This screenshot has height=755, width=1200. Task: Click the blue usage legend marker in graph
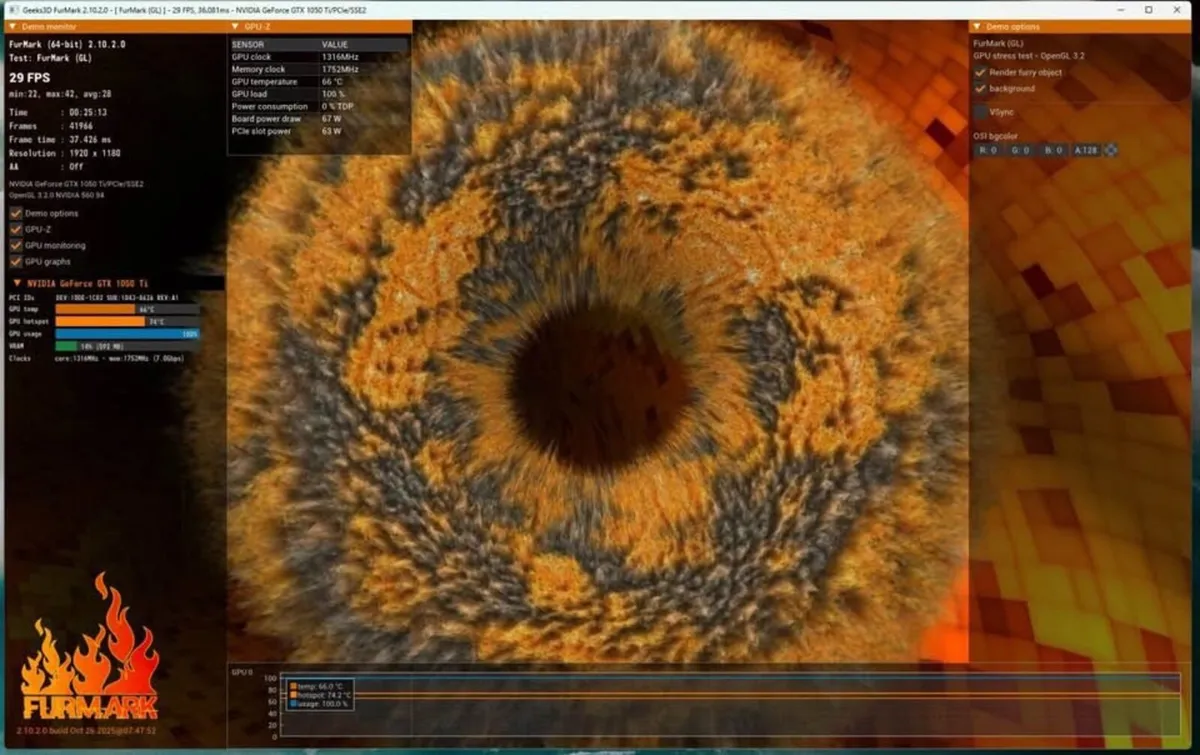point(293,703)
